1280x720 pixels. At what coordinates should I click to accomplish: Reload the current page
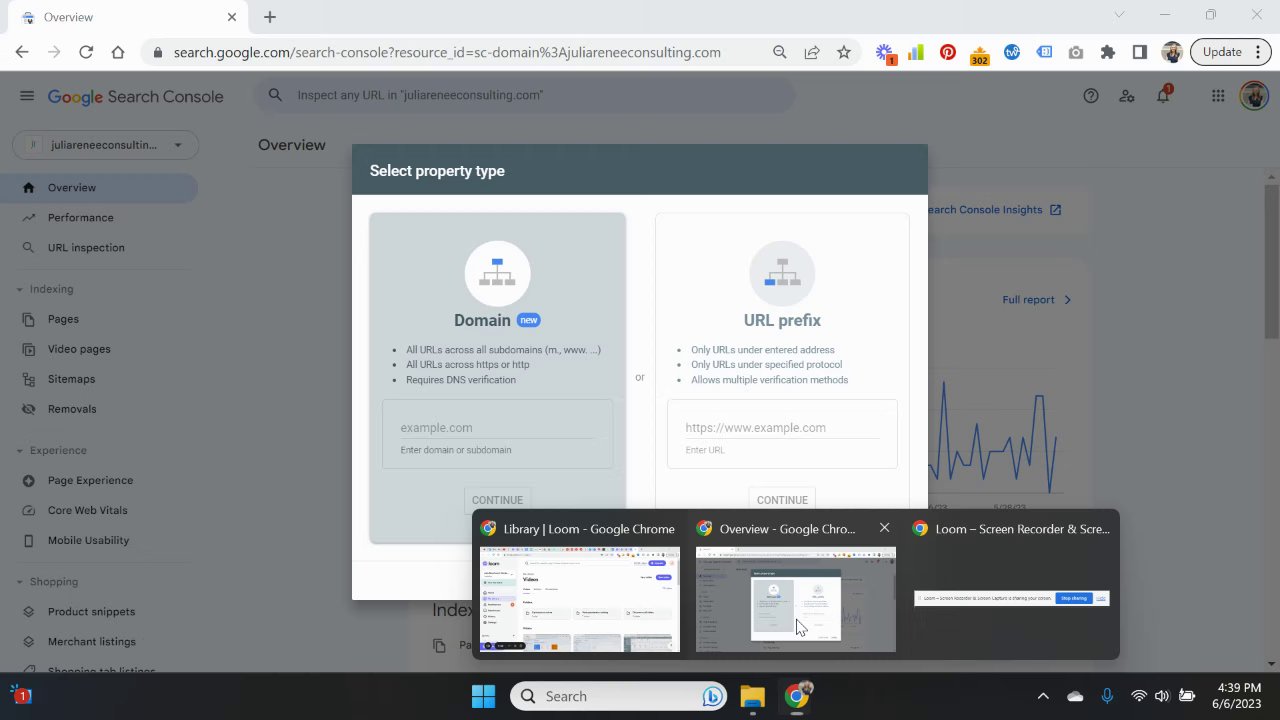[x=86, y=52]
